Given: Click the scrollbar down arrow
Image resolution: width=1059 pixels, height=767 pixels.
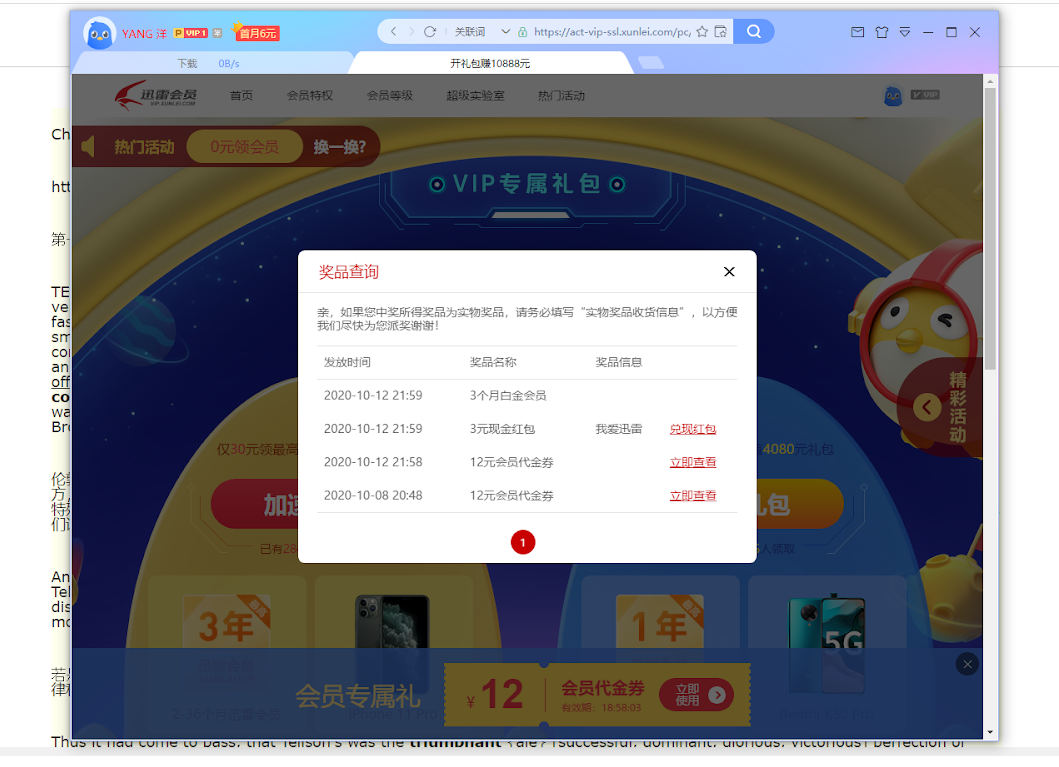Looking at the screenshot, I should pyautogui.click(x=990, y=732).
